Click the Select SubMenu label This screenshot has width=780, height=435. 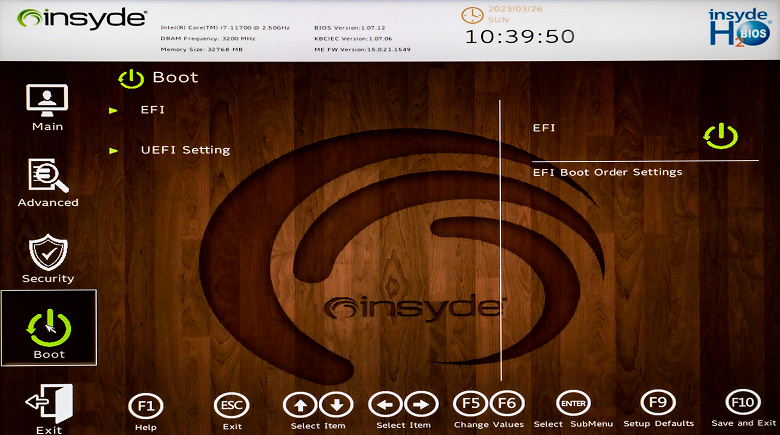[x=574, y=424]
